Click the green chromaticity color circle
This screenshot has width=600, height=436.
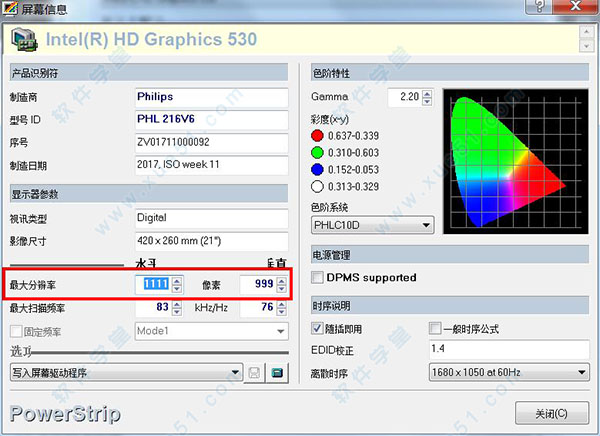[x=318, y=153]
